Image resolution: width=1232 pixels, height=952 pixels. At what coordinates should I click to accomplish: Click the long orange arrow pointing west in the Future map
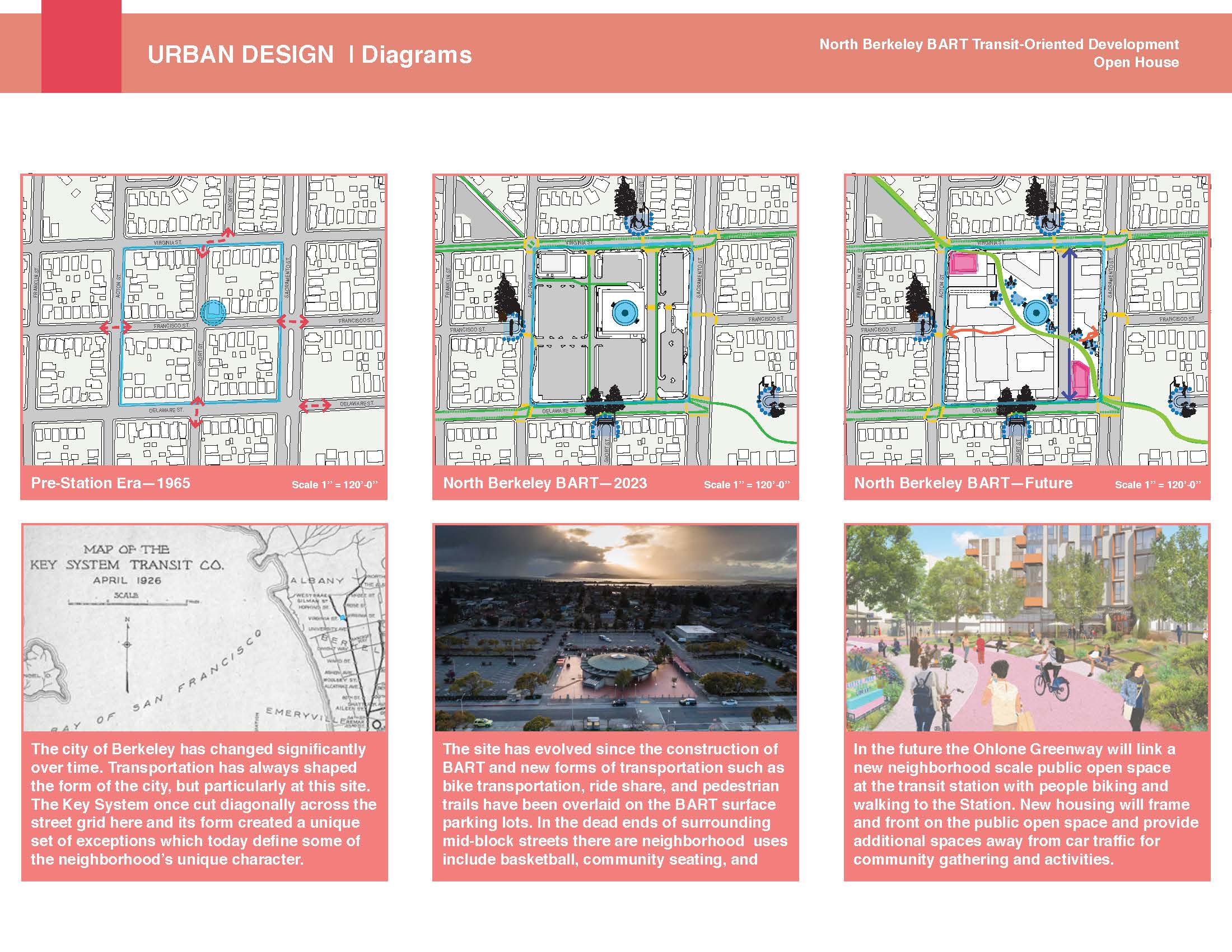pyautogui.click(x=974, y=331)
